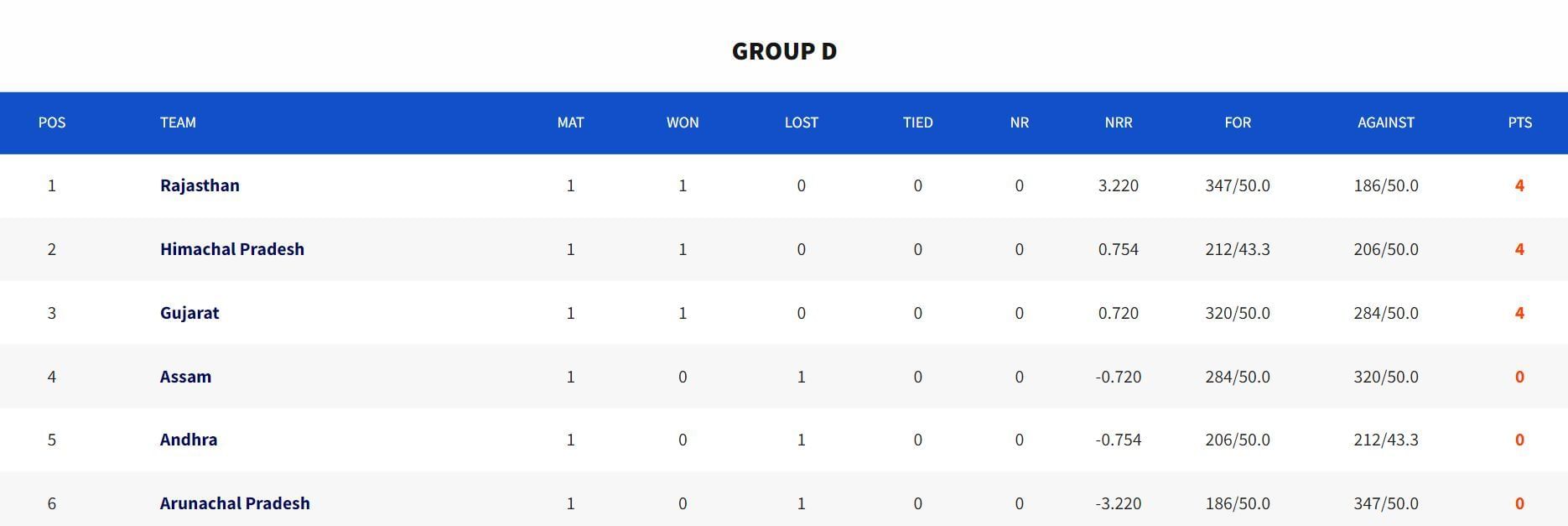The image size is (1568, 526).
Task: Click the TIED column header
Action: 917,122
